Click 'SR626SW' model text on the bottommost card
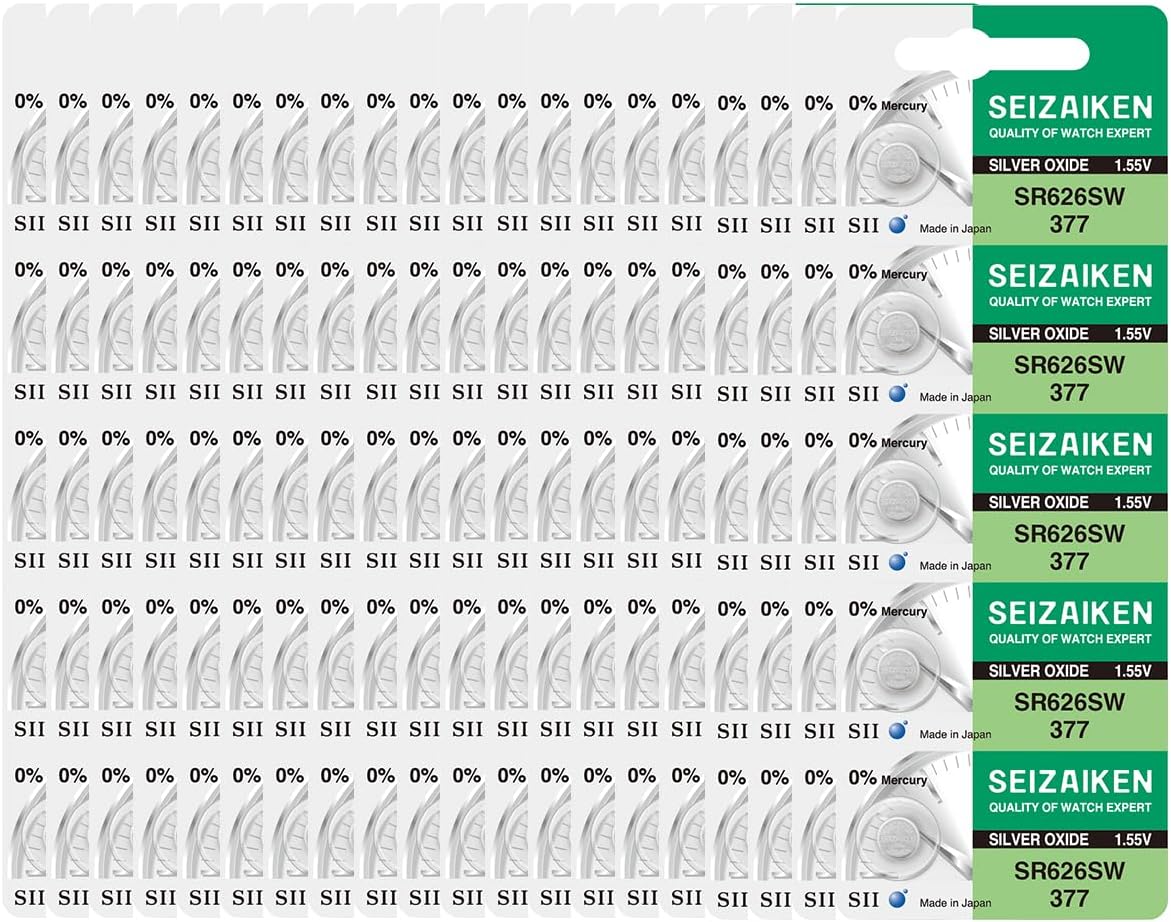Image resolution: width=1171 pixels, height=922 pixels. [x=1069, y=870]
